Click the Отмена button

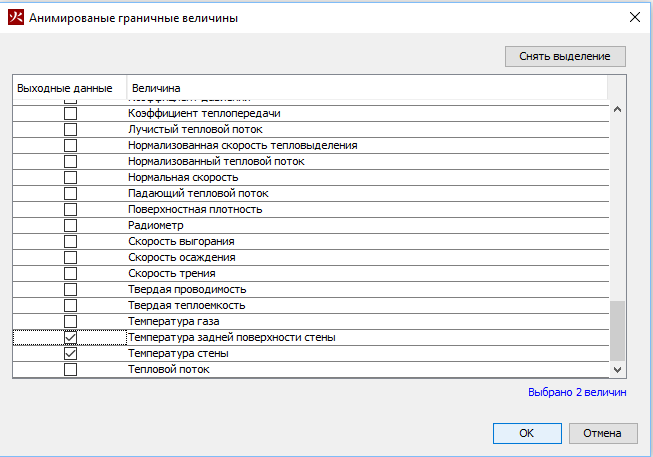click(603, 433)
